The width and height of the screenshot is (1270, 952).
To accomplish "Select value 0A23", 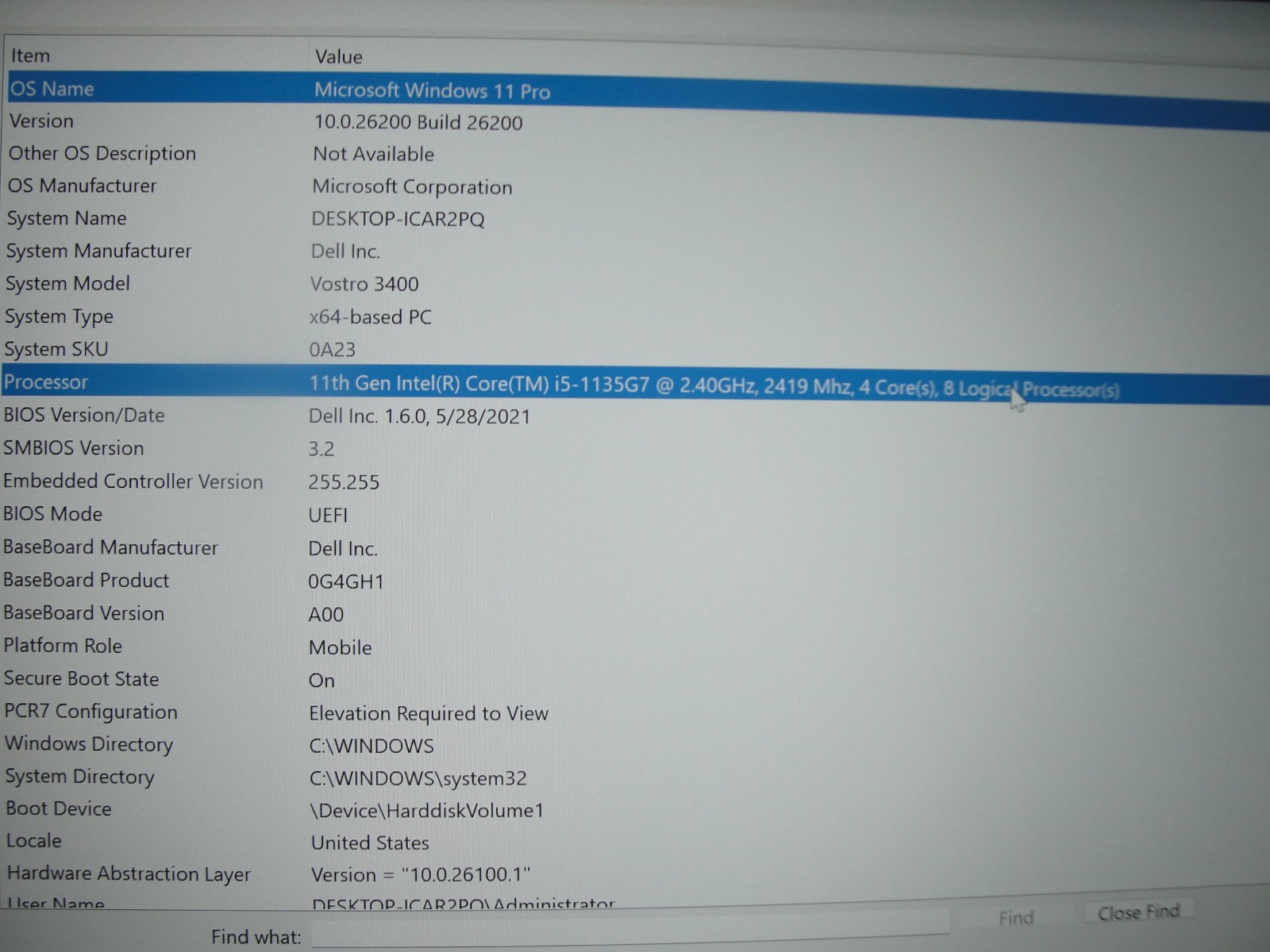I will tap(333, 350).
